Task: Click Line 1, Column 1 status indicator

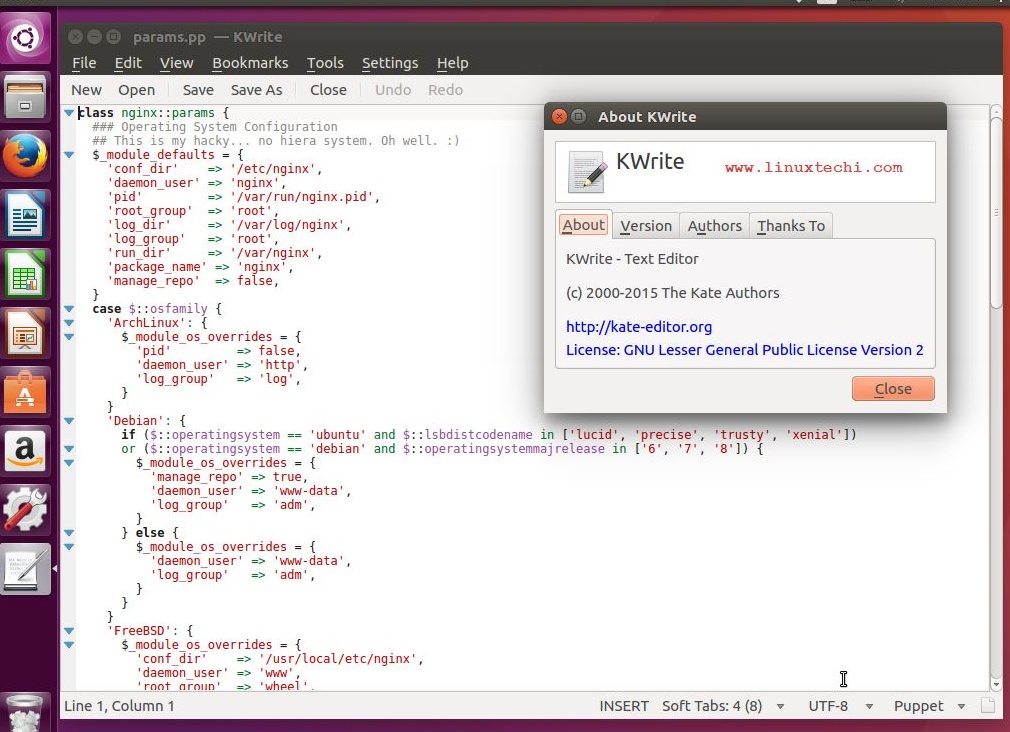Action: pos(119,706)
